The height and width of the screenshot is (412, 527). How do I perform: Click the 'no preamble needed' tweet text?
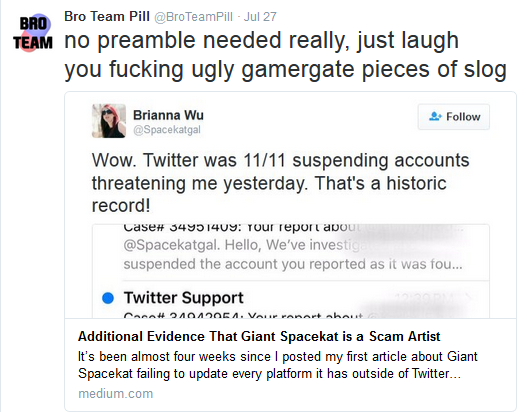point(285,54)
